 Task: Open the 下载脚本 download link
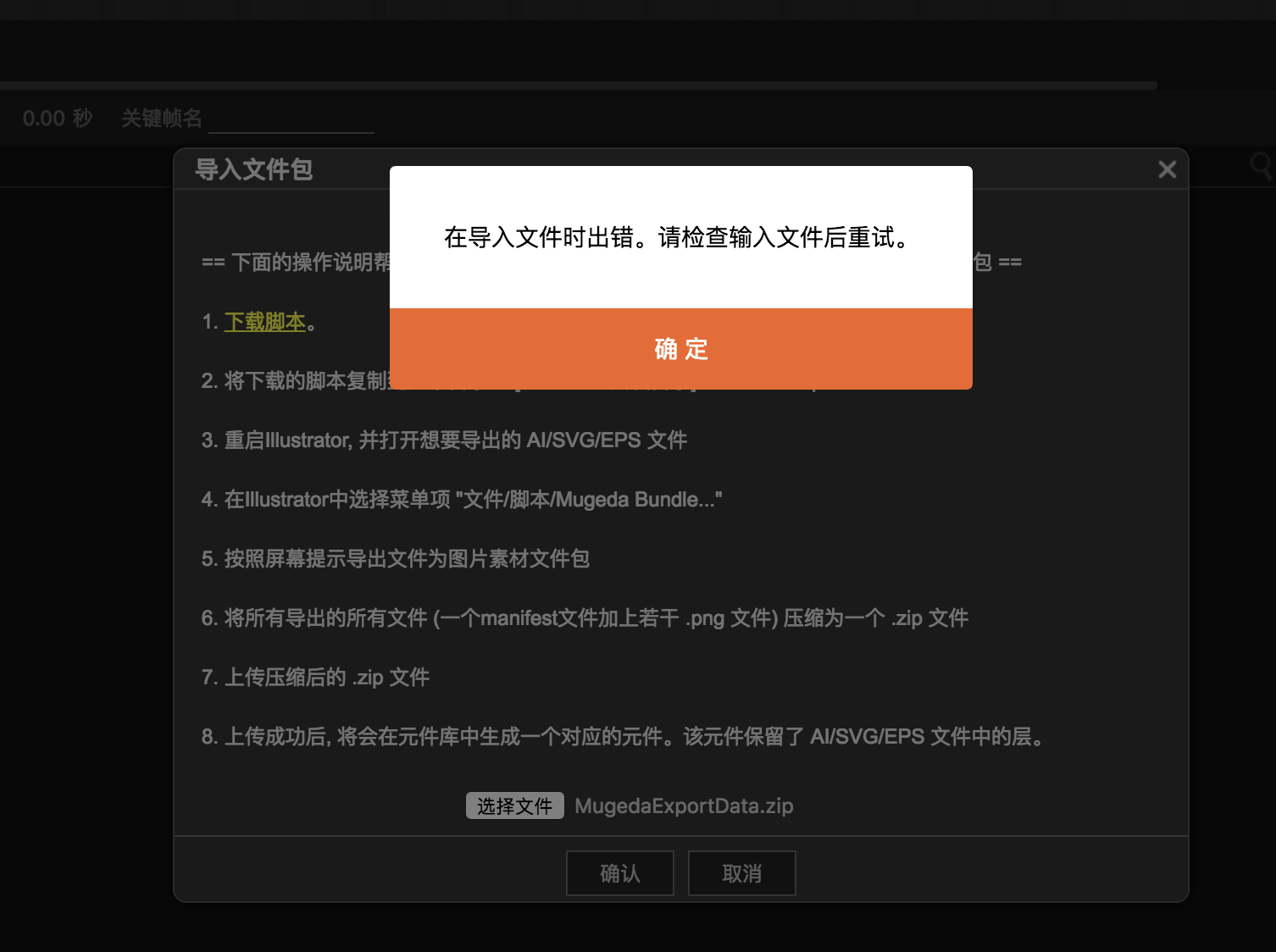coord(264,322)
